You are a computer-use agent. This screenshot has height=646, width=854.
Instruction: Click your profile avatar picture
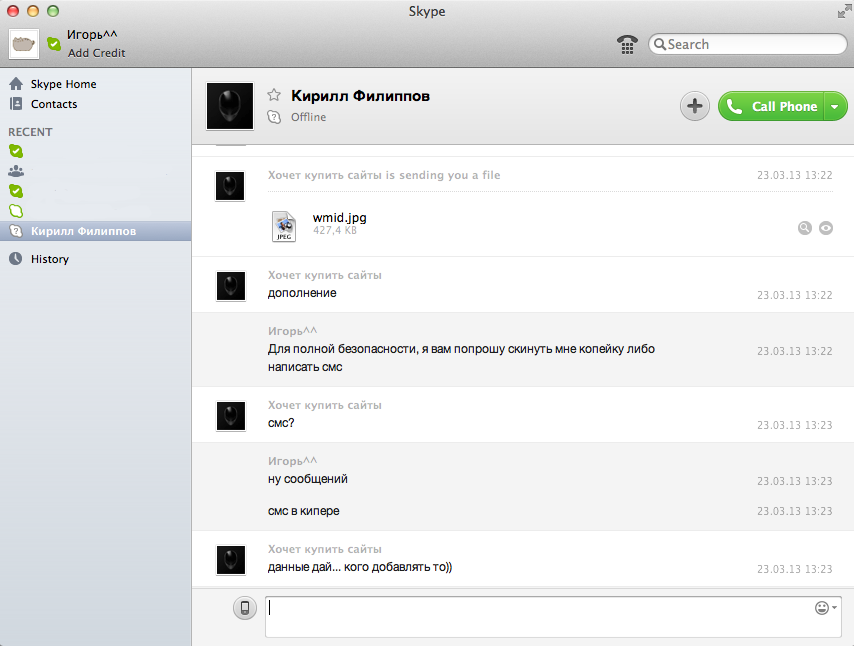pyautogui.click(x=24, y=44)
